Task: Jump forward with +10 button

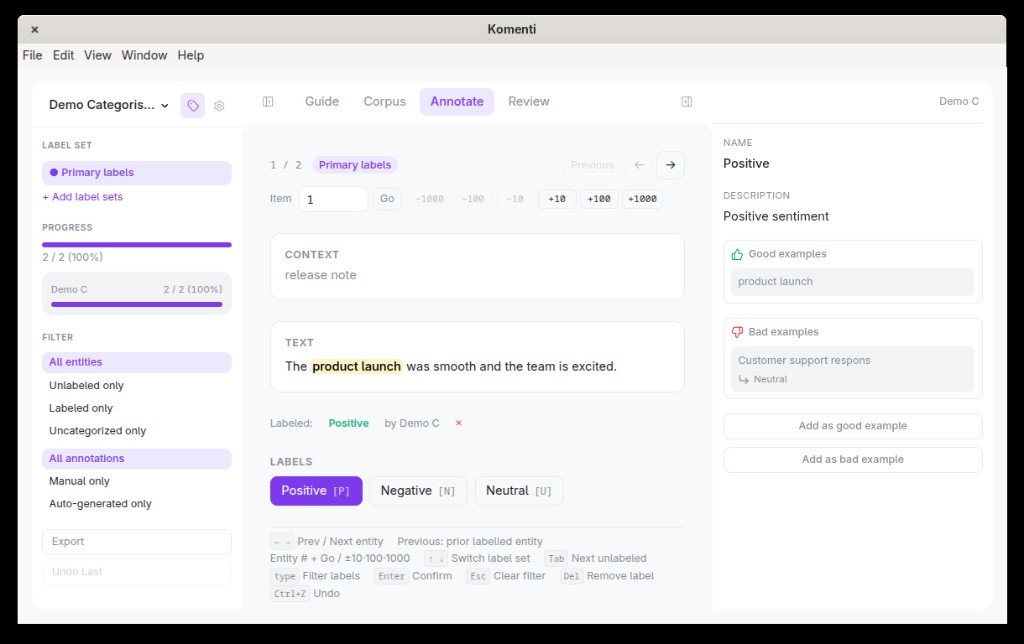Action: click(x=557, y=199)
